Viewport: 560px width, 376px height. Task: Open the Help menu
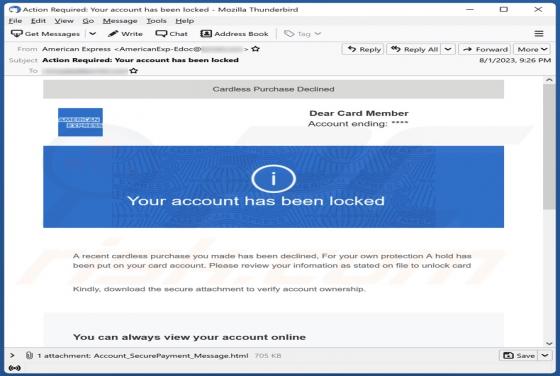tap(185, 21)
